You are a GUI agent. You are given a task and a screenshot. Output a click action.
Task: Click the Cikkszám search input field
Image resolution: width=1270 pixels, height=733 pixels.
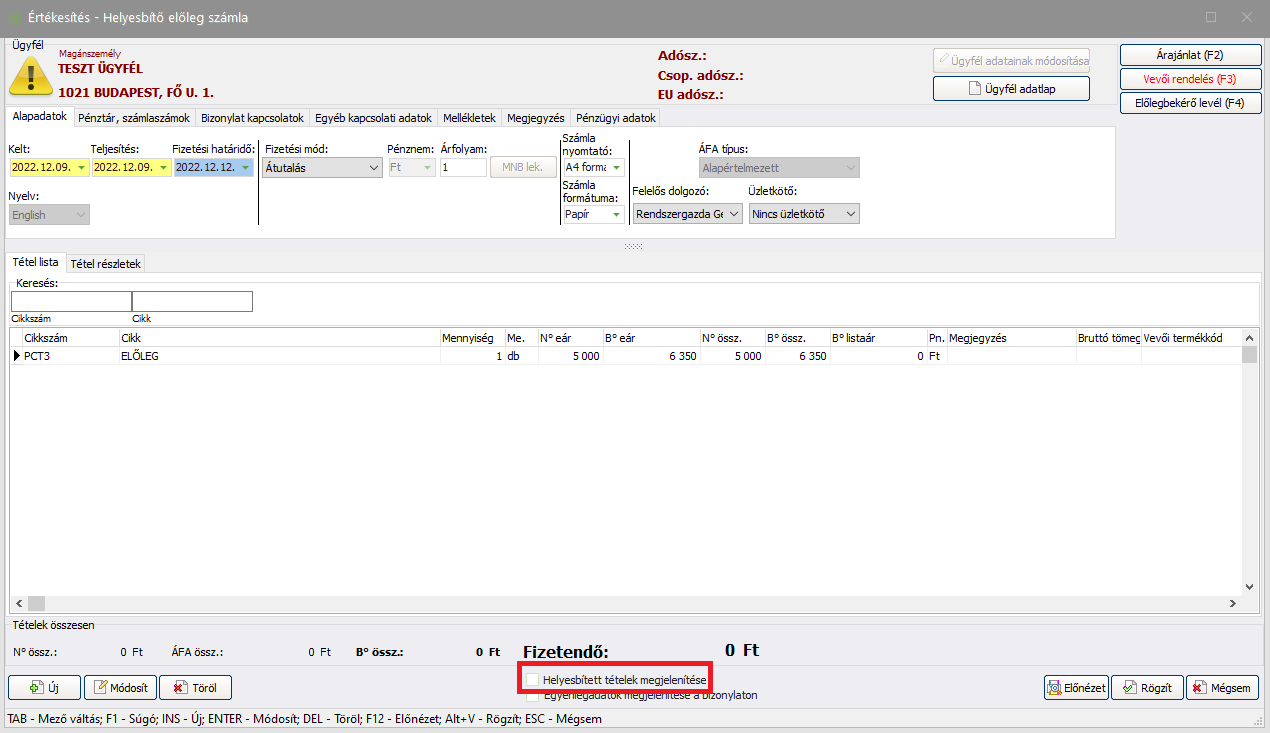71,302
